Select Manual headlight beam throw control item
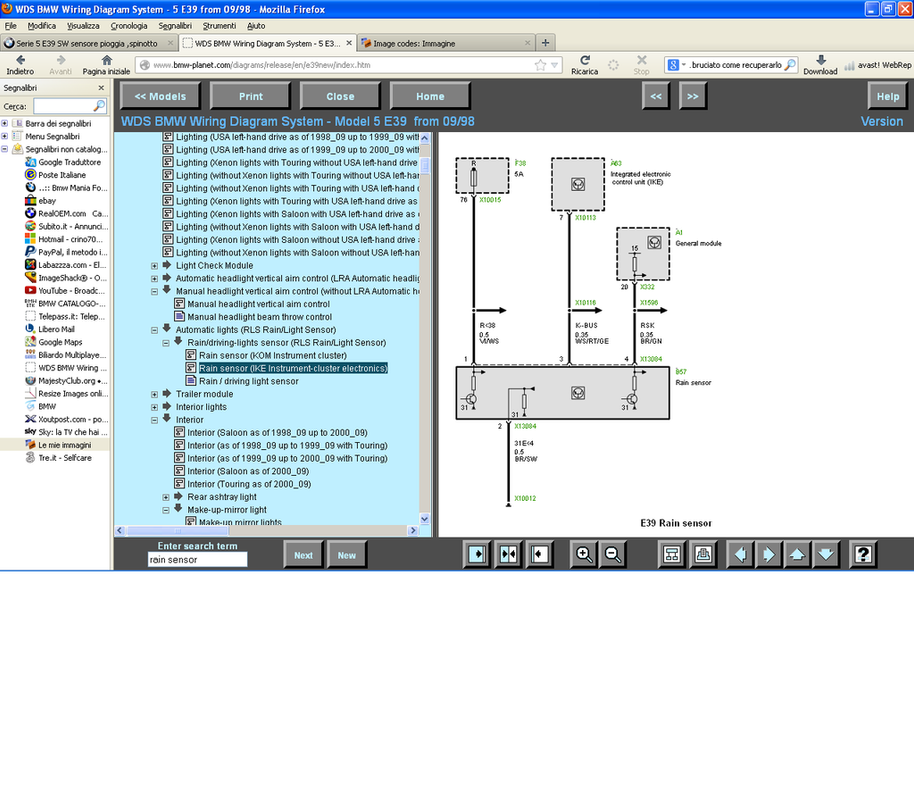Image resolution: width=914 pixels, height=800 pixels. tap(260, 317)
